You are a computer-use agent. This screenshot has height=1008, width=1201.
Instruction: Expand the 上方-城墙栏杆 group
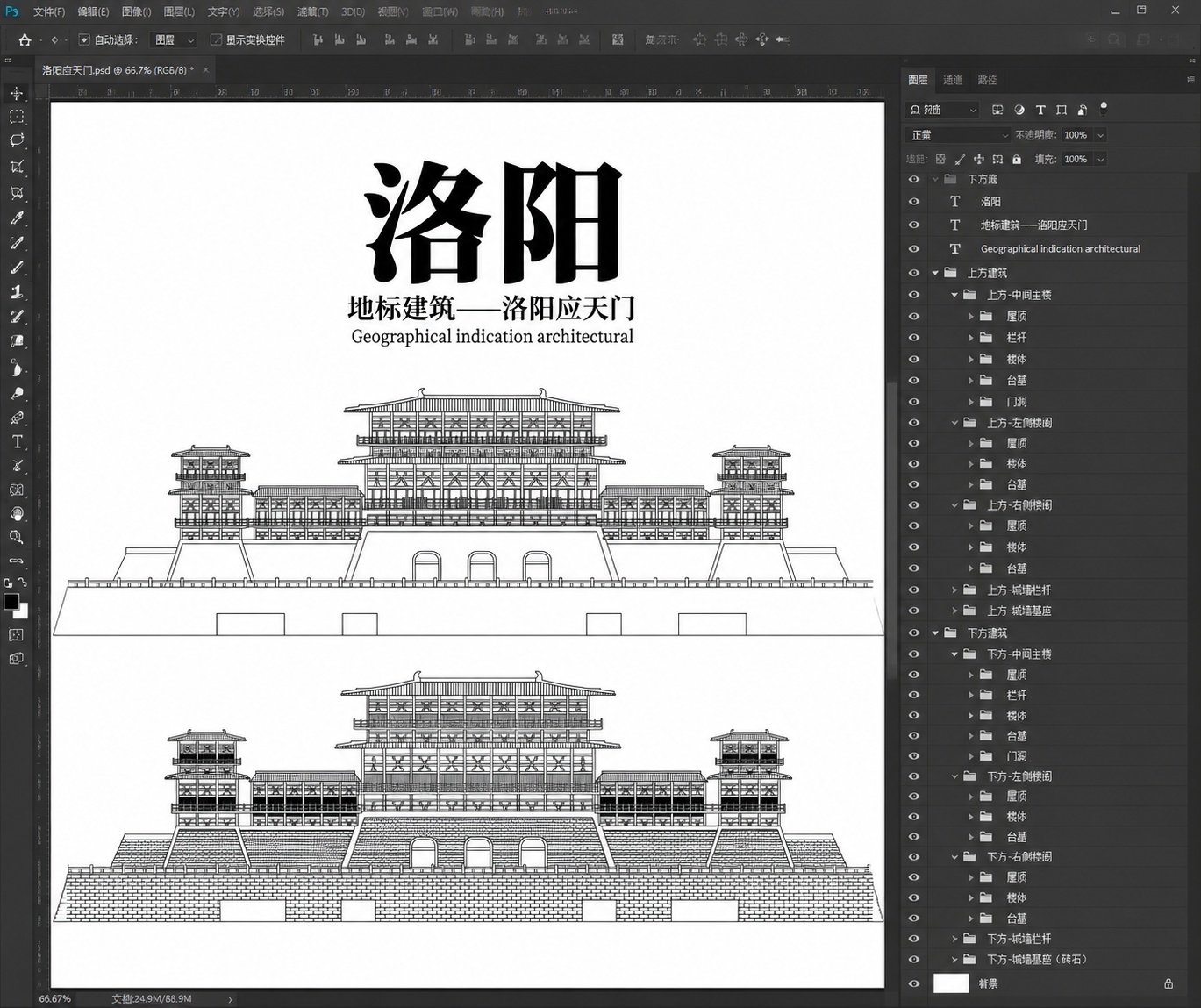point(954,590)
